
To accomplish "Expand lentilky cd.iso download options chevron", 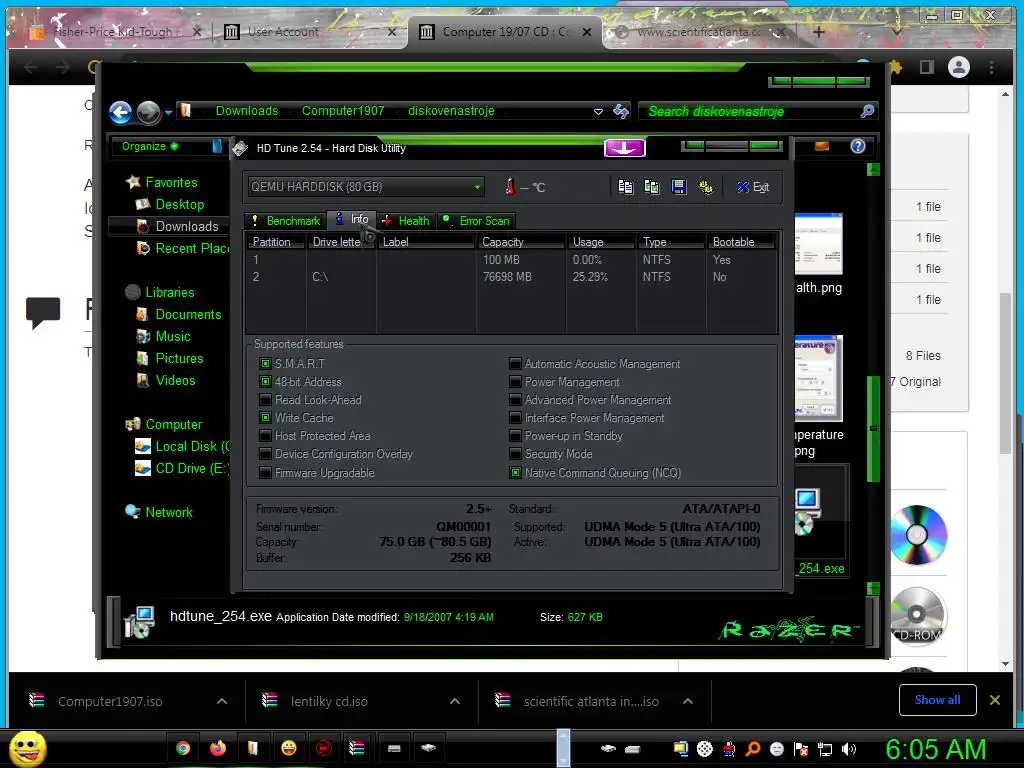I will pos(455,701).
